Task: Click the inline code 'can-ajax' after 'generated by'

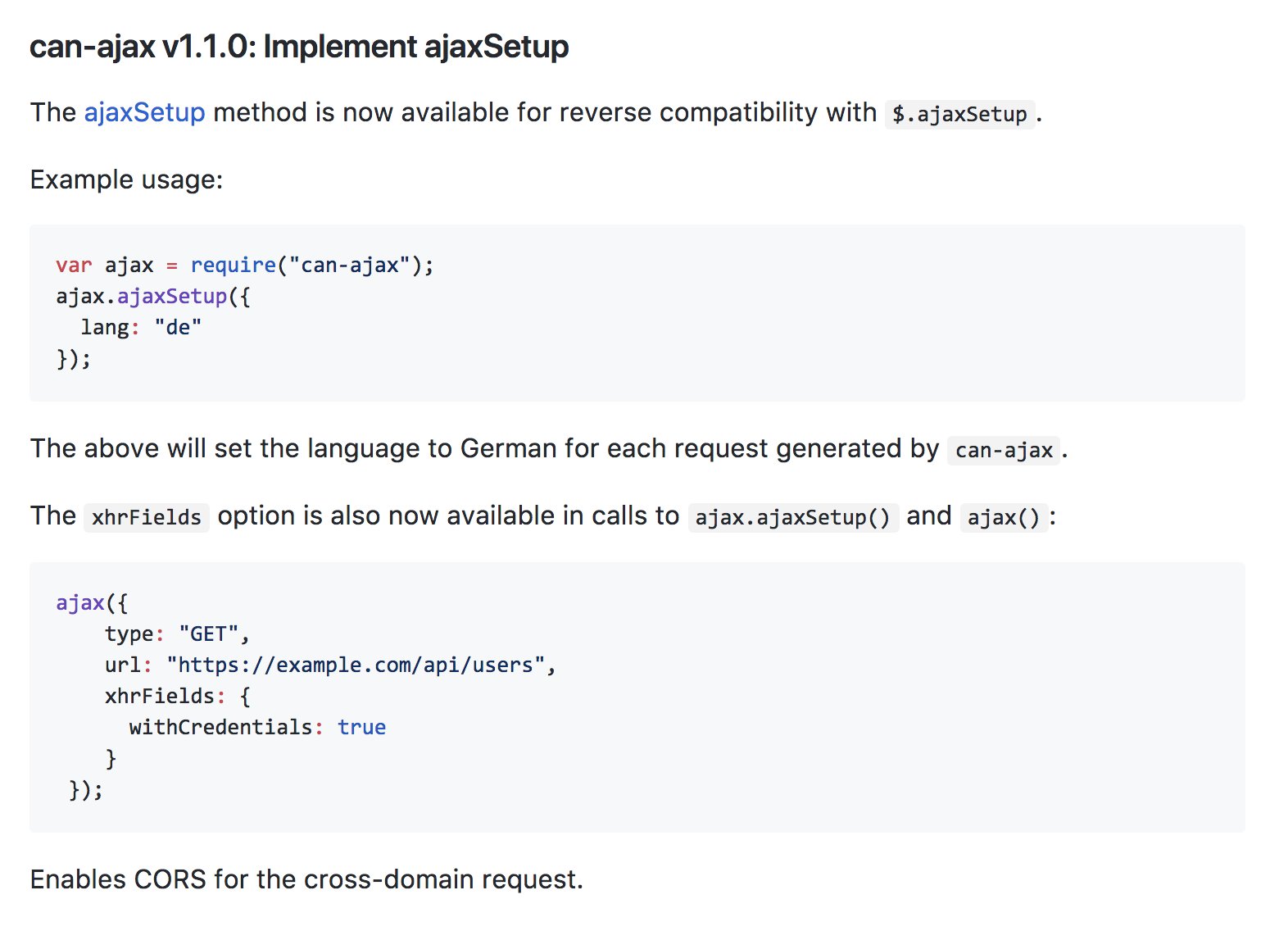Action: click(x=1004, y=450)
